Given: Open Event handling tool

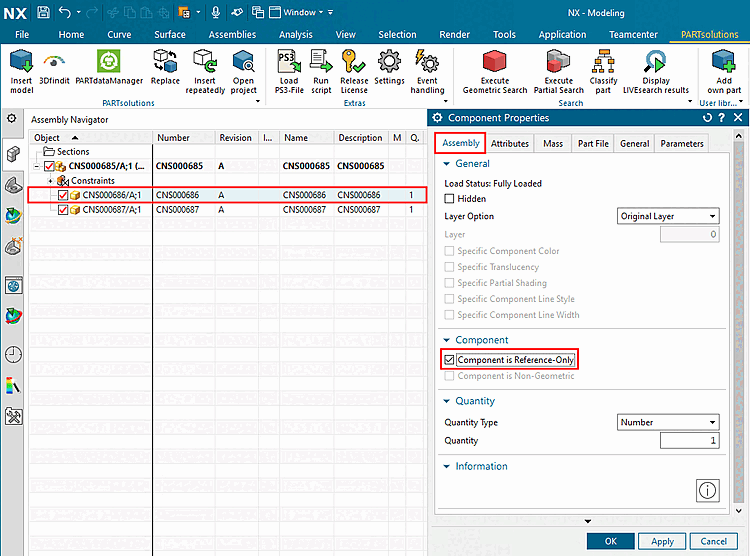Looking at the screenshot, I should (x=427, y=62).
